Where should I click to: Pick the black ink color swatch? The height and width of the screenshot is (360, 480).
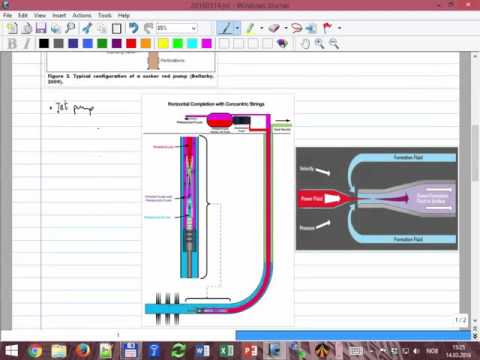click(44, 43)
